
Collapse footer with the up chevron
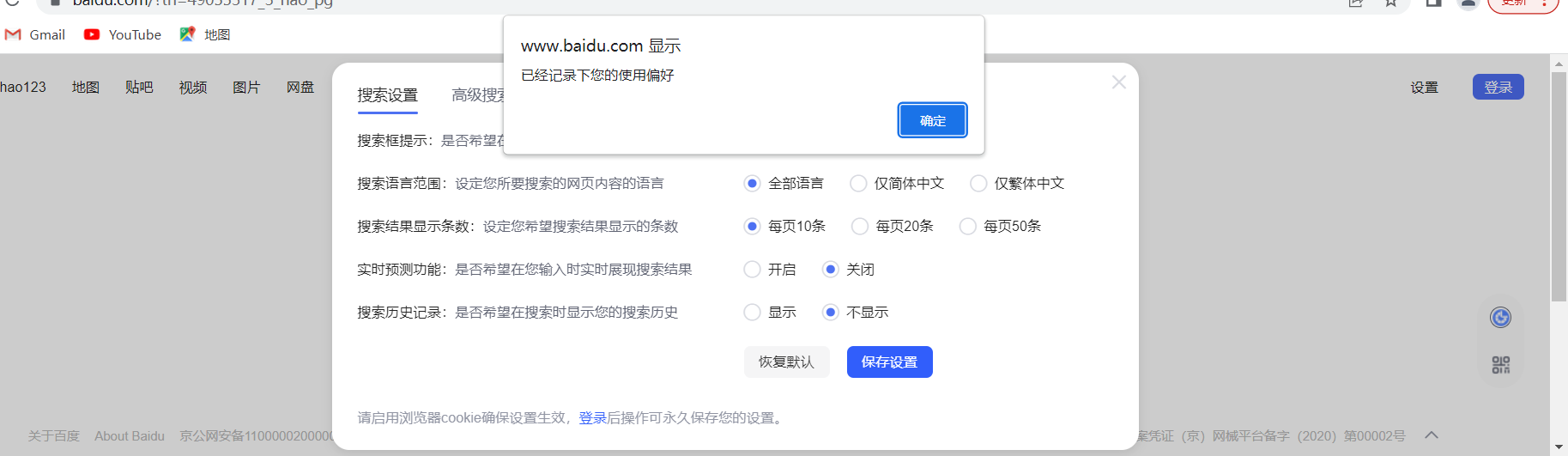(x=1431, y=435)
